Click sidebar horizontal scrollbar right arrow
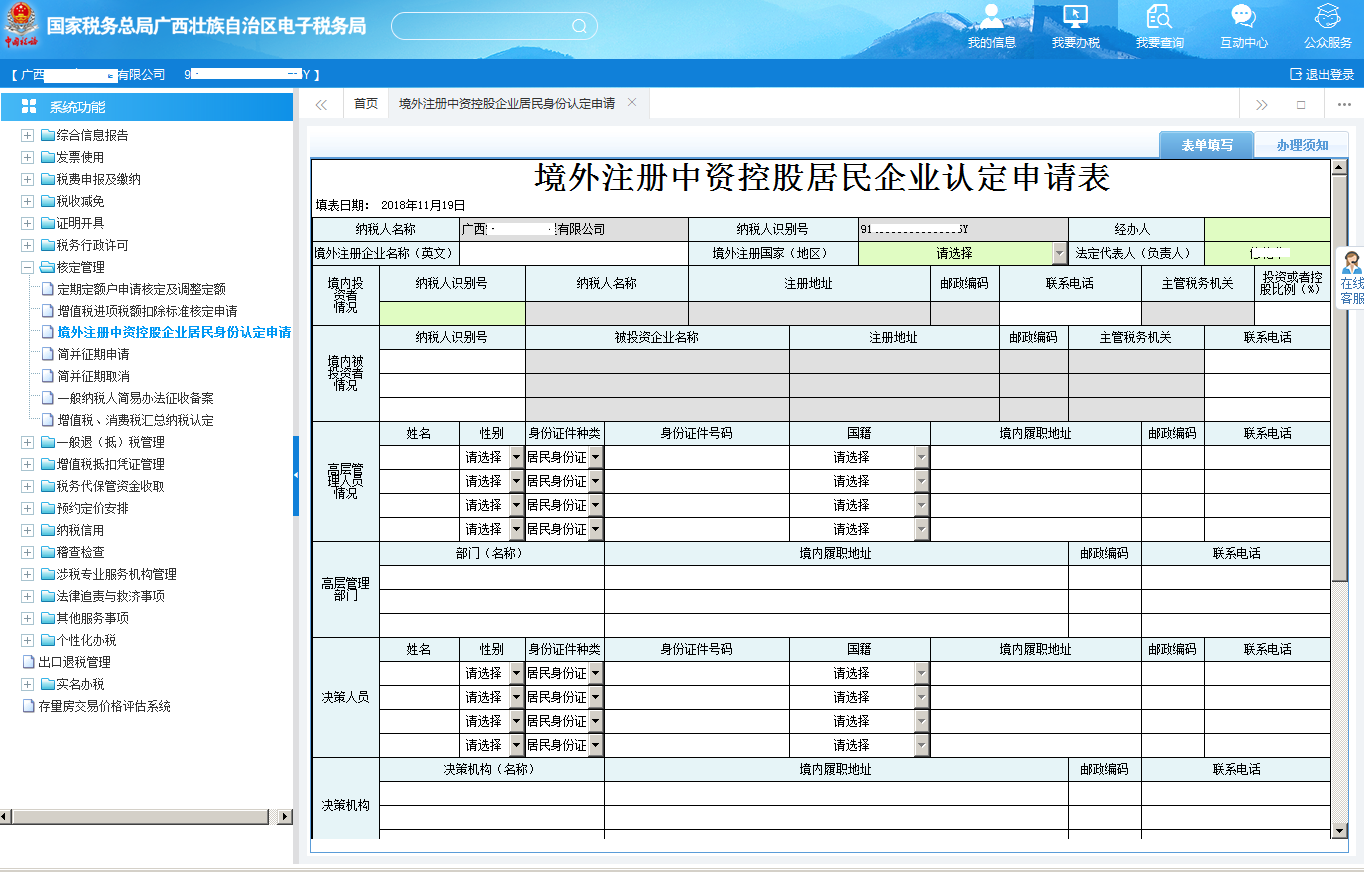 pos(285,817)
